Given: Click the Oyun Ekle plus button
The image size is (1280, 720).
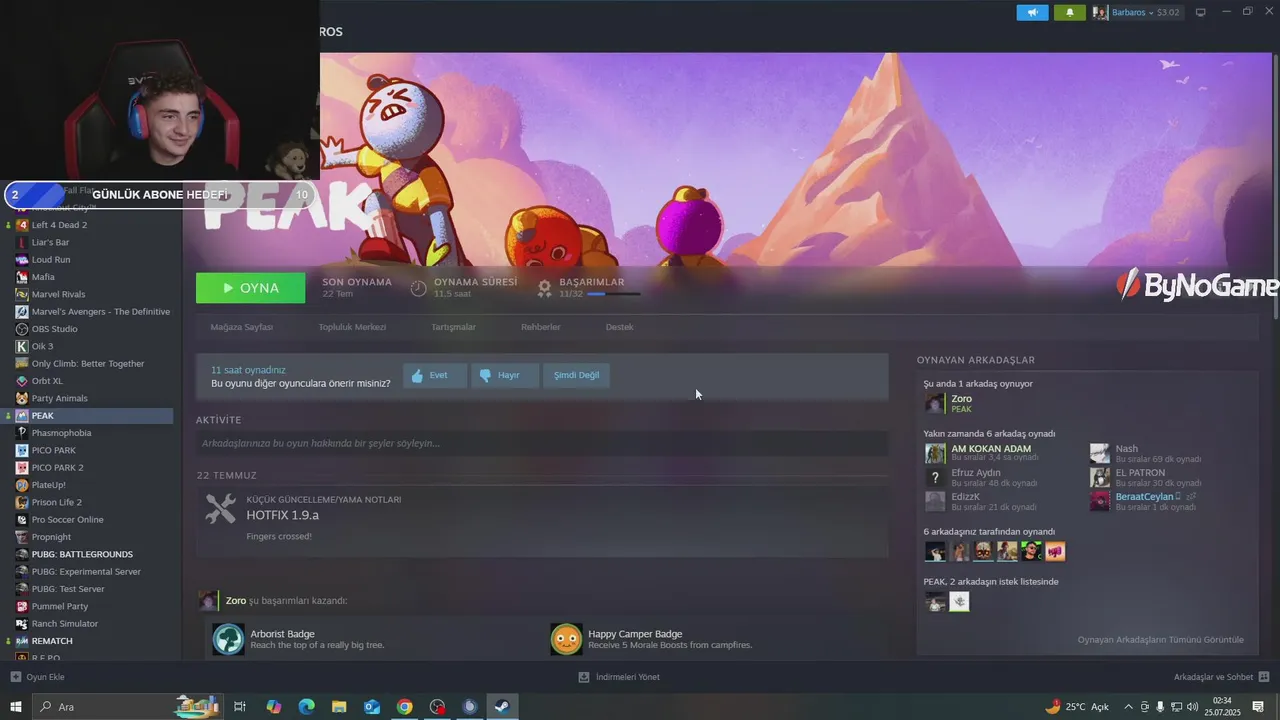Looking at the screenshot, I should click(x=37, y=677).
